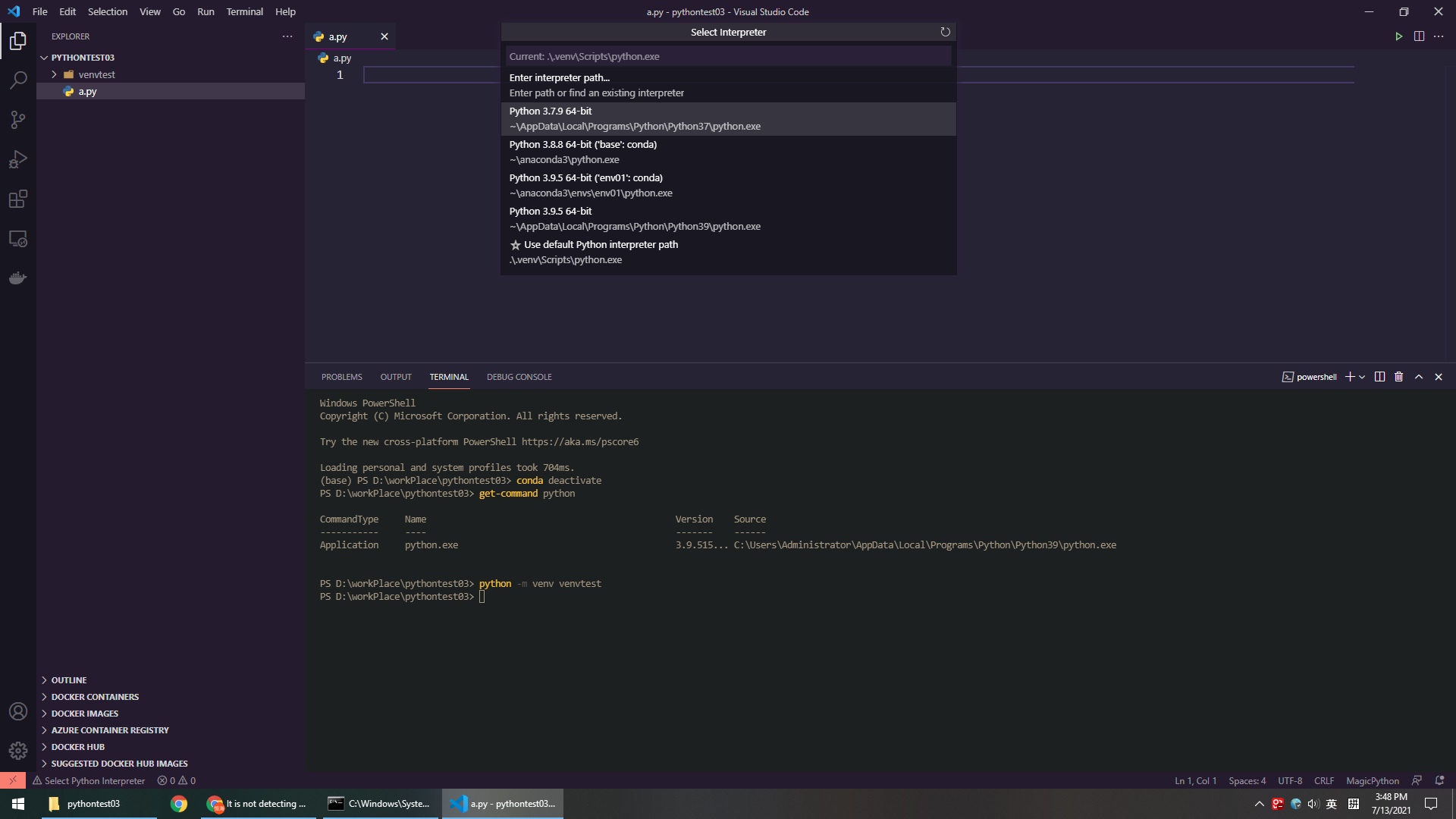The width and height of the screenshot is (1456, 819).
Task: Run the Python file using the play button
Action: pyautogui.click(x=1399, y=36)
